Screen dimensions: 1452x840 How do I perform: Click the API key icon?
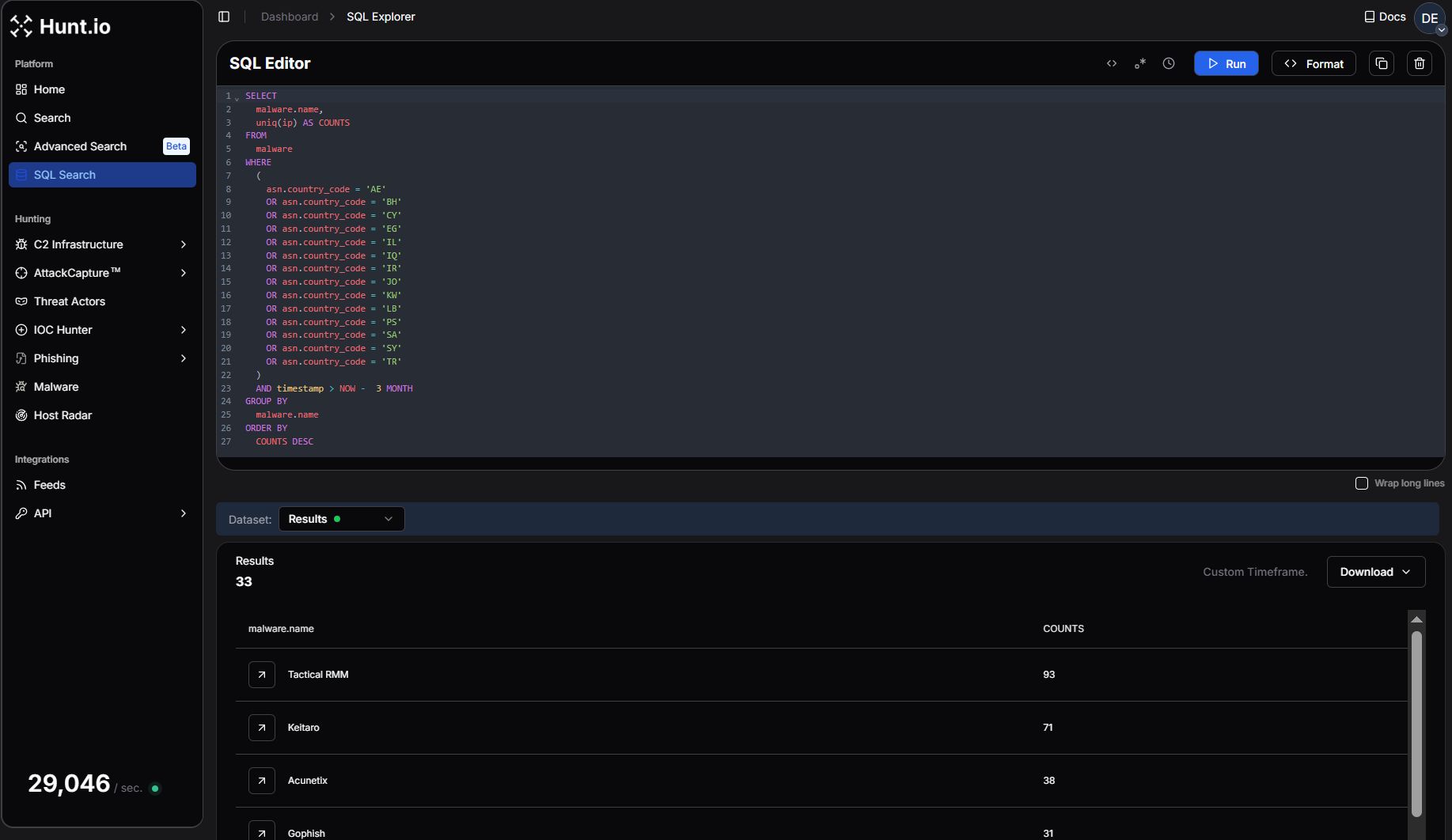point(21,513)
